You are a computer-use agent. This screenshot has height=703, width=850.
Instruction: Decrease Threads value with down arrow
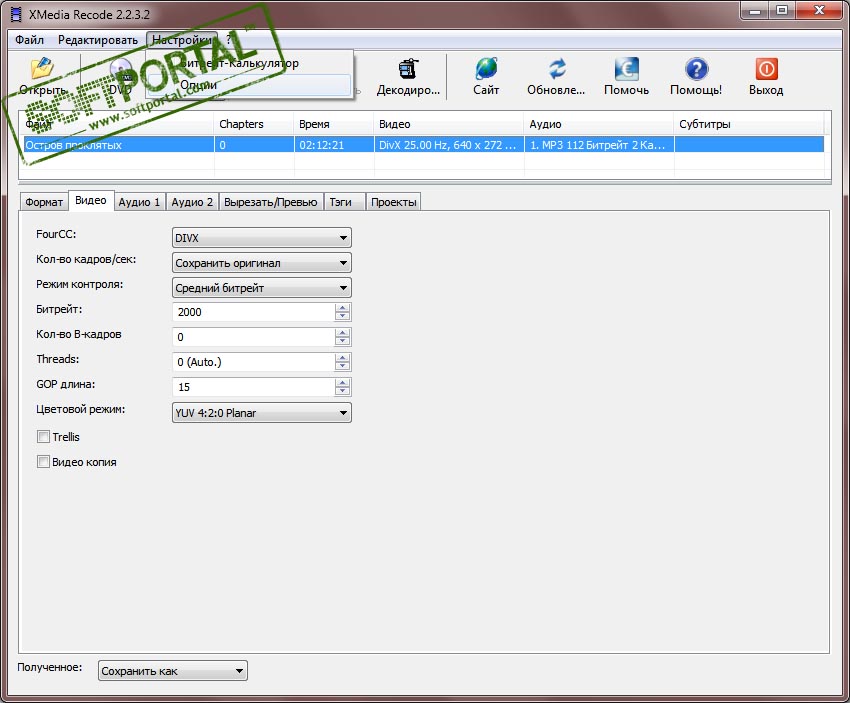(x=343, y=366)
